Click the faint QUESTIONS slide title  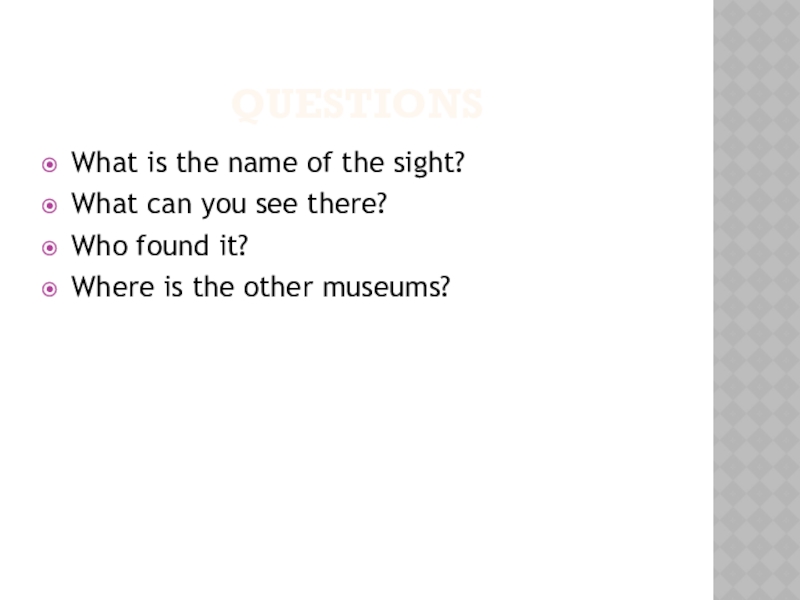point(357,104)
